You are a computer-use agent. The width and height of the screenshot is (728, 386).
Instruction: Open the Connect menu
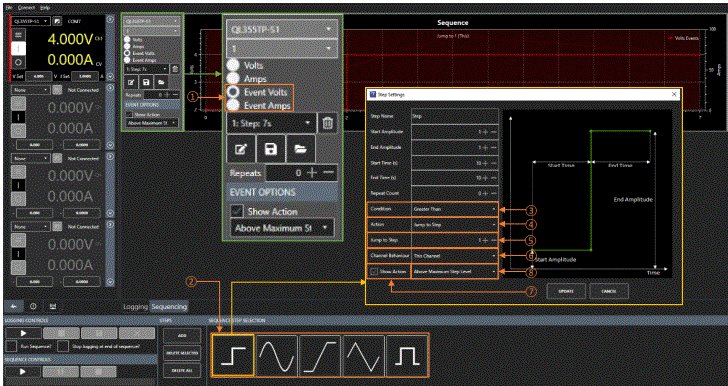coord(26,7)
